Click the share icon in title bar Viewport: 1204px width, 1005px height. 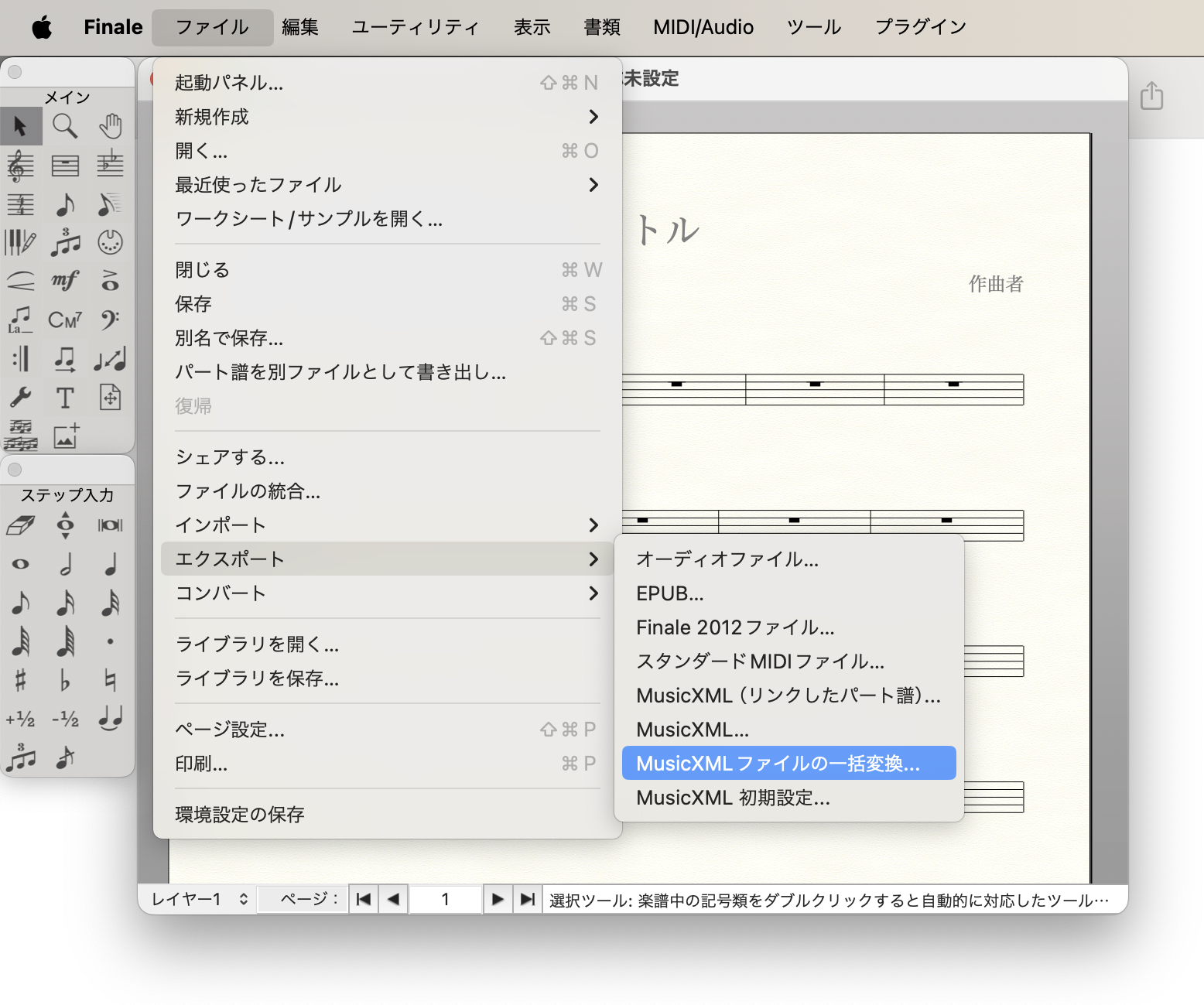pos(1151,96)
